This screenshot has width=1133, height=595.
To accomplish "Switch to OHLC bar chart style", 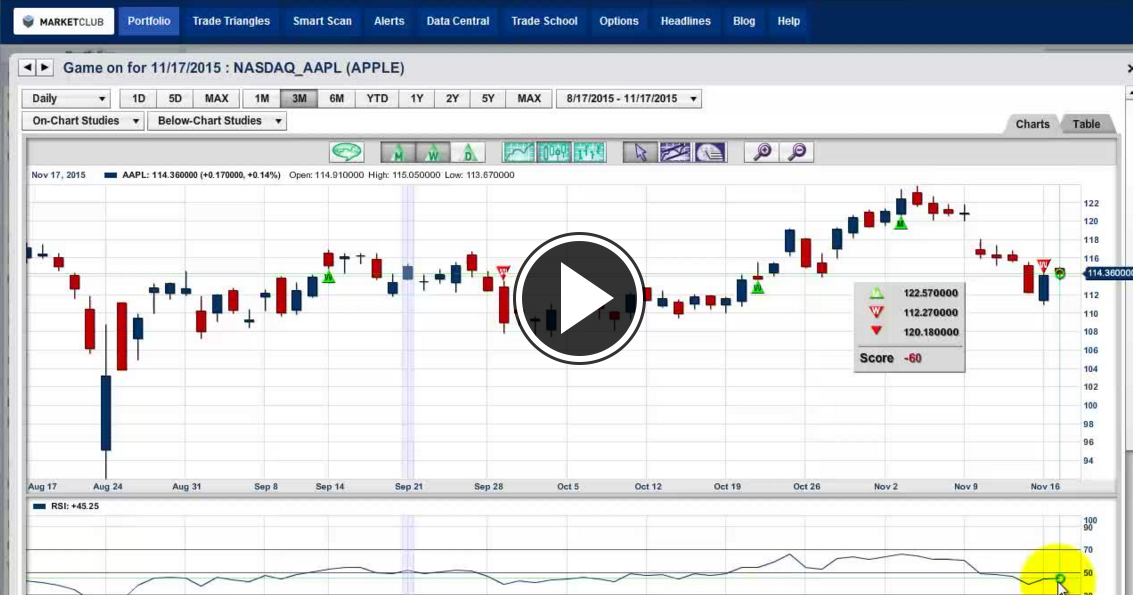I will 589,152.
